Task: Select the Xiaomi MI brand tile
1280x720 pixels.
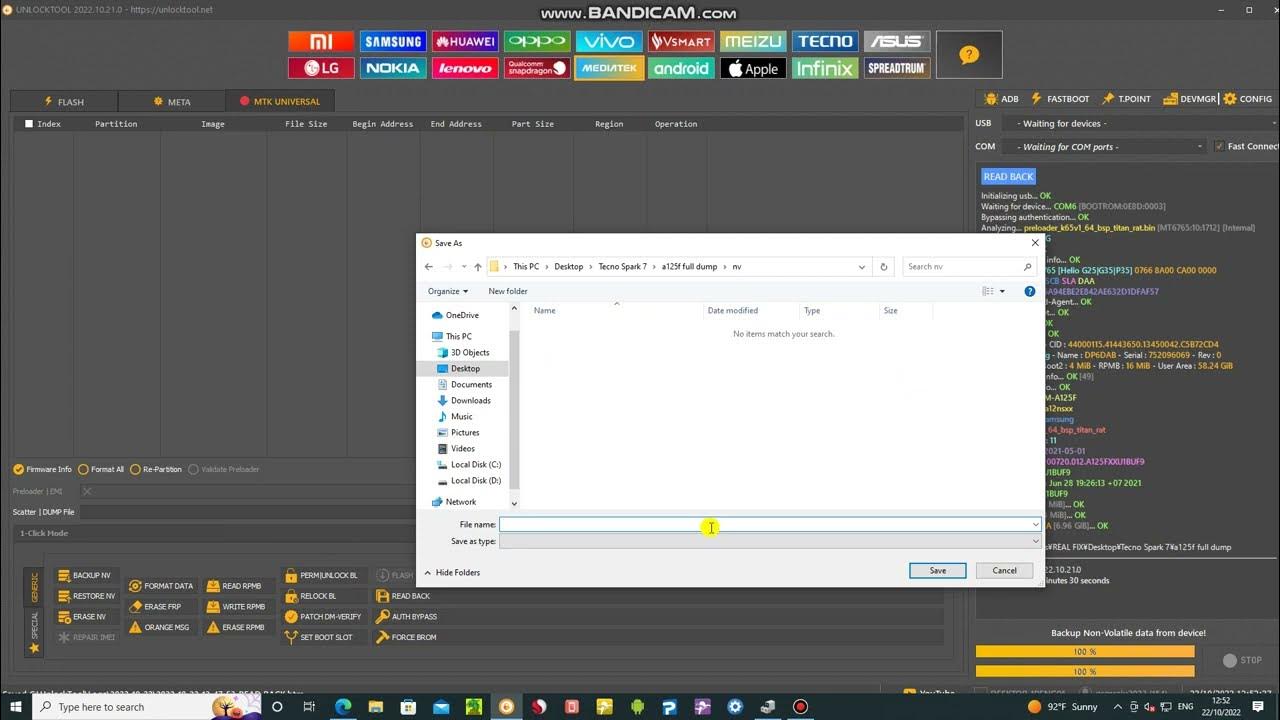Action: click(321, 41)
